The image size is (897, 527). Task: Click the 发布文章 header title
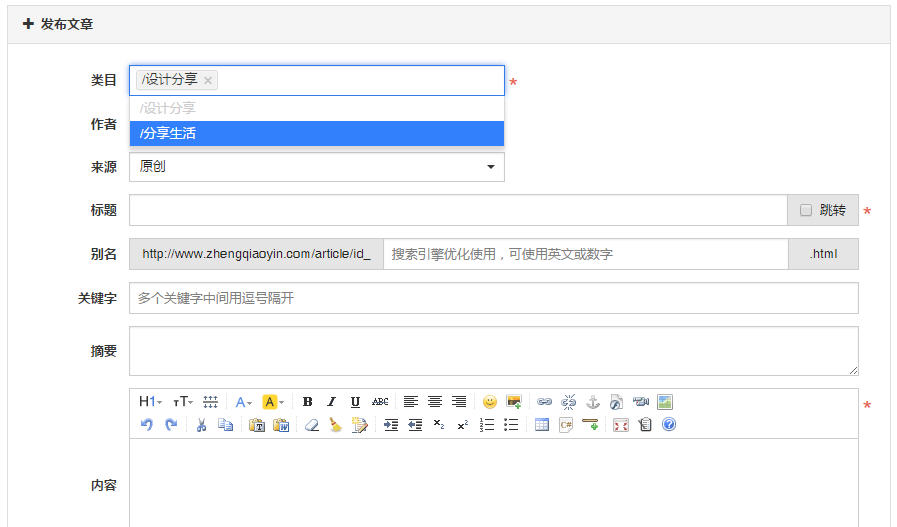point(66,24)
